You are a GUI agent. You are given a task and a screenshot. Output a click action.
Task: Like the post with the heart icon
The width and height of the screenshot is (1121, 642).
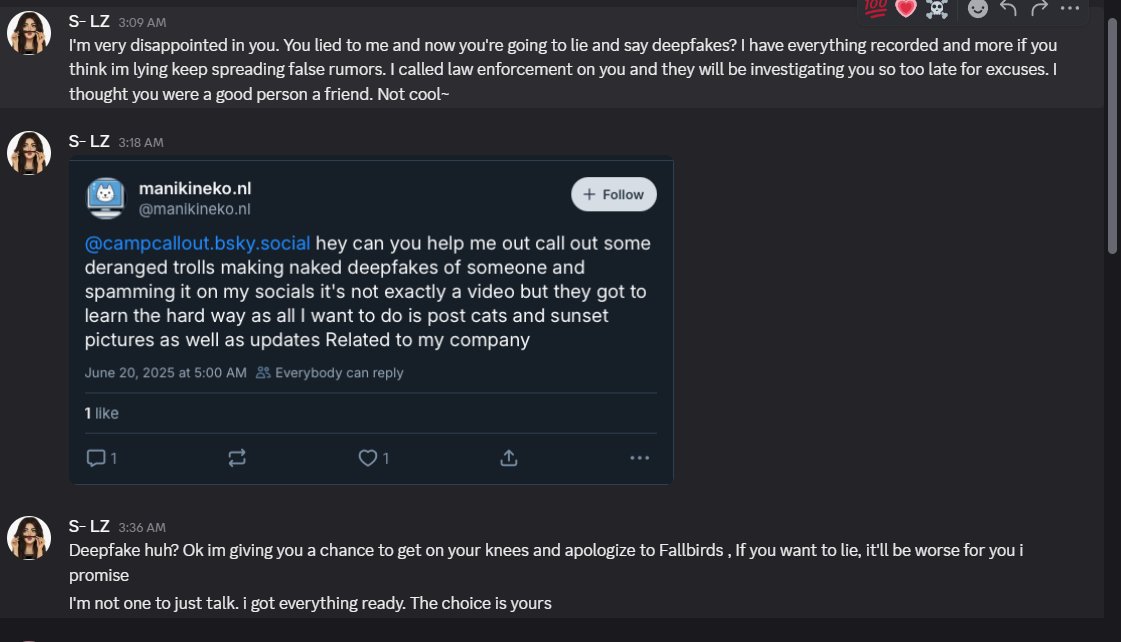(x=367, y=458)
